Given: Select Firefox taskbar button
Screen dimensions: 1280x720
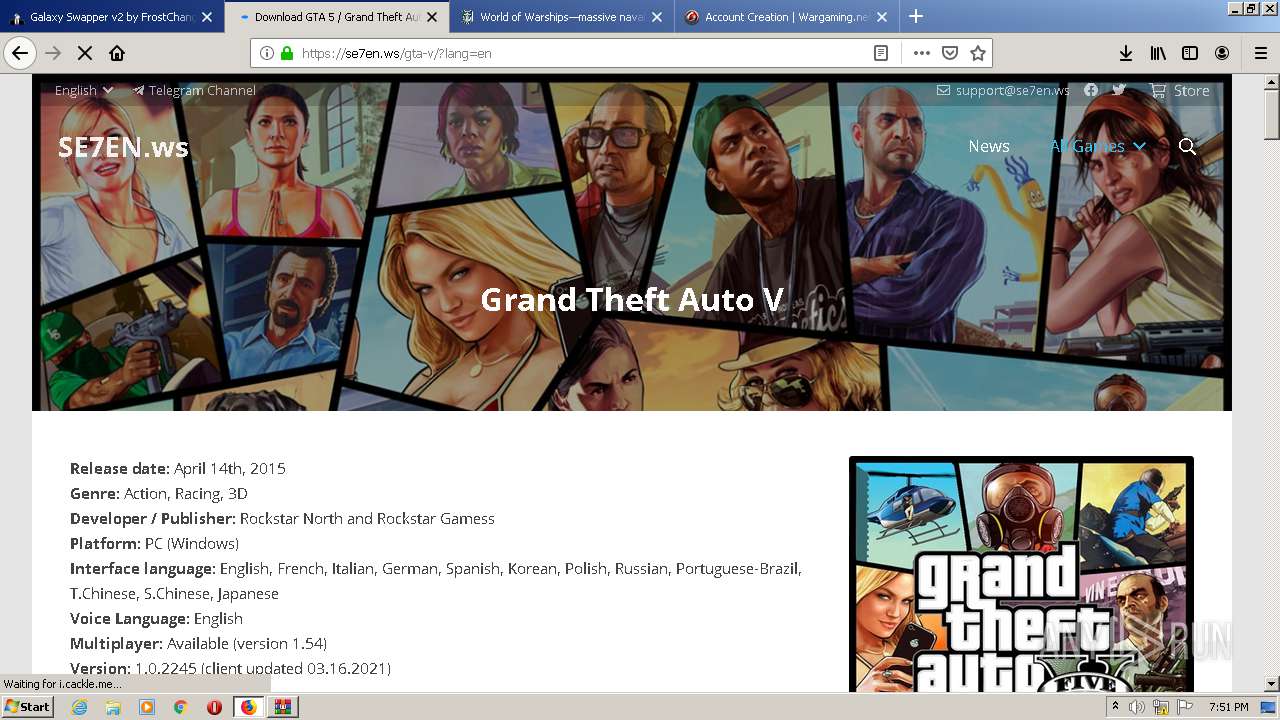Looking at the screenshot, I should pos(249,707).
